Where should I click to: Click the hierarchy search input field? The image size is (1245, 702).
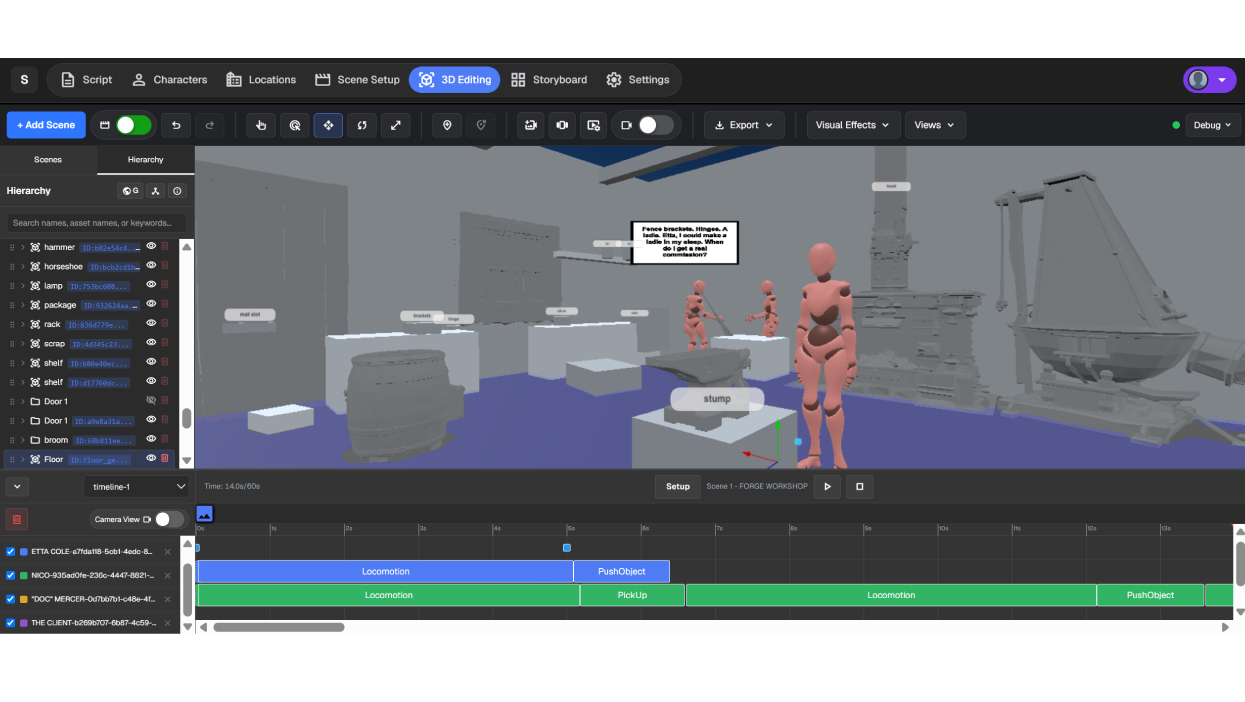(x=96, y=223)
